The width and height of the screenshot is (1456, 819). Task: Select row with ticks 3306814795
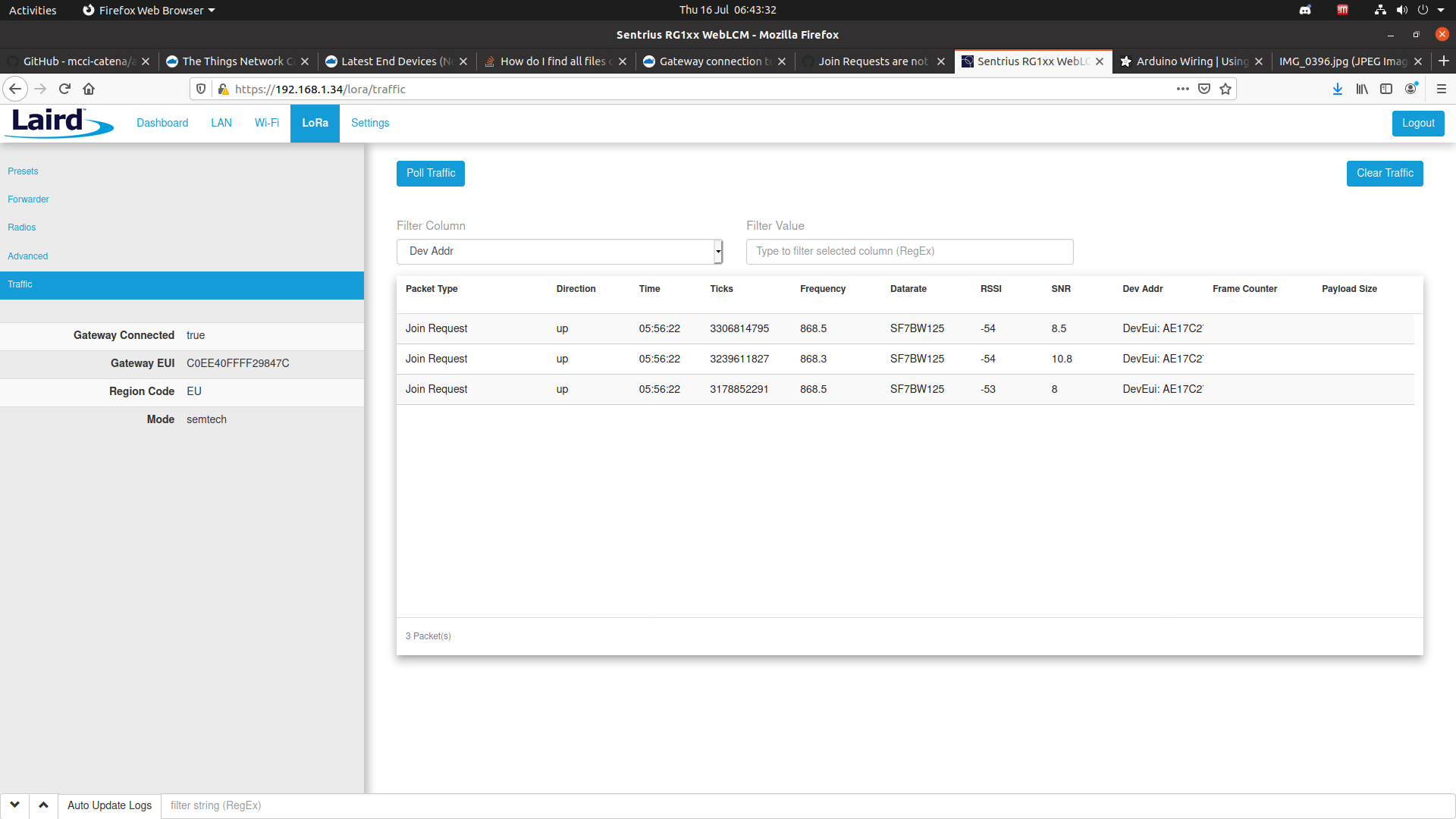coord(905,329)
